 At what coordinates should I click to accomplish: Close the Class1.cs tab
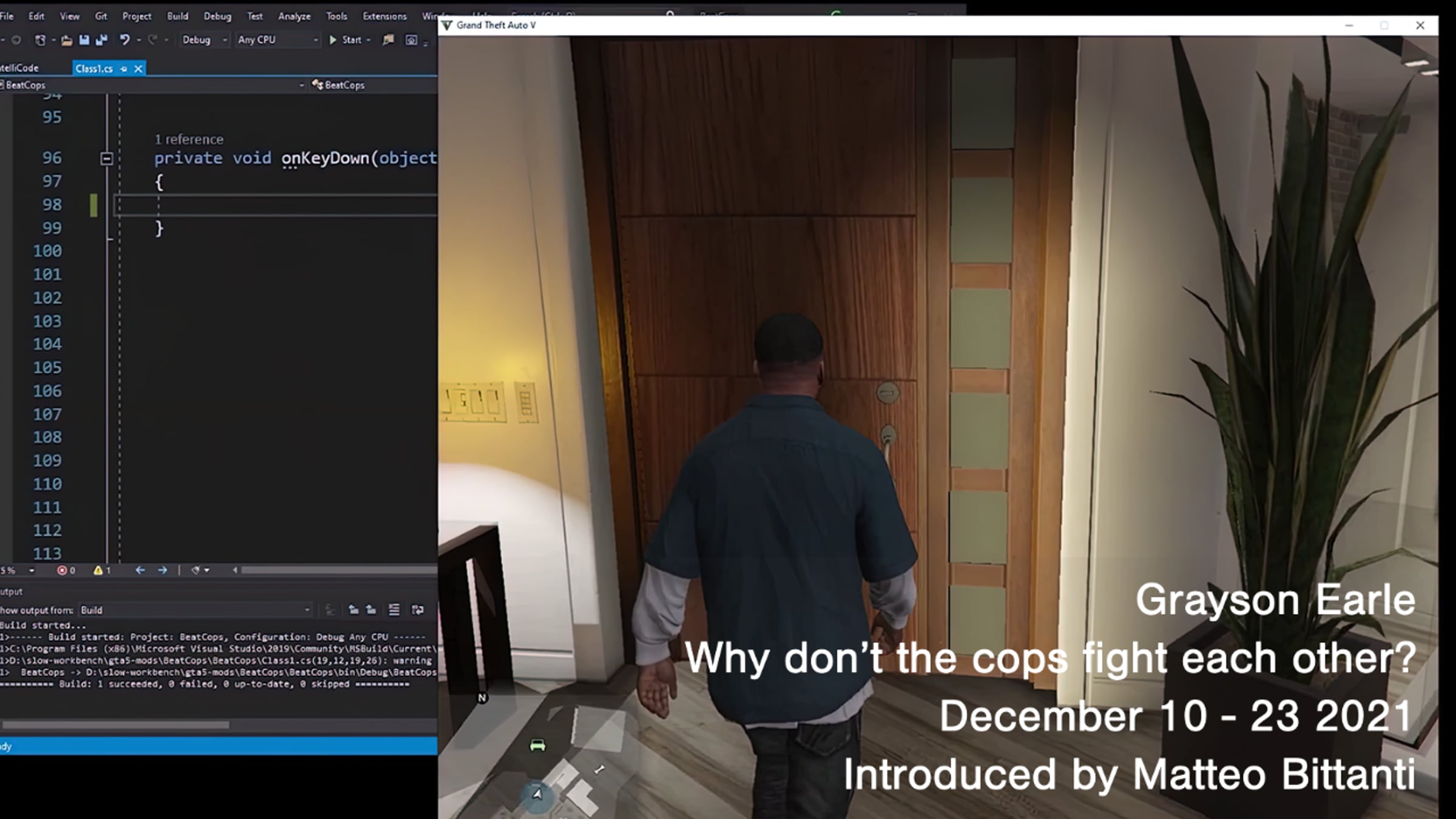click(x=138, y=69)
